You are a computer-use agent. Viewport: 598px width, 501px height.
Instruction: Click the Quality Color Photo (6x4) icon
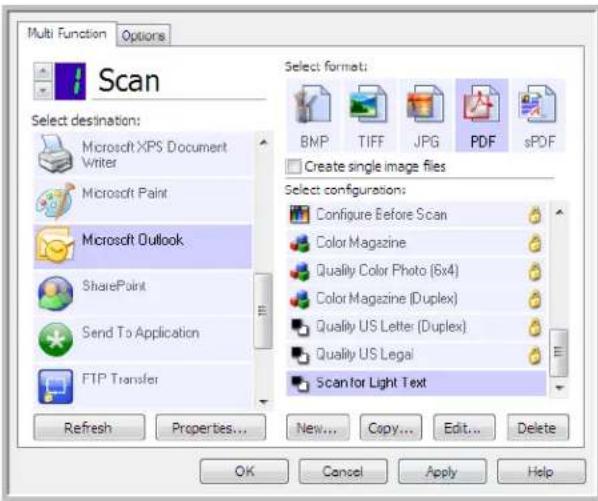point(300,271)
